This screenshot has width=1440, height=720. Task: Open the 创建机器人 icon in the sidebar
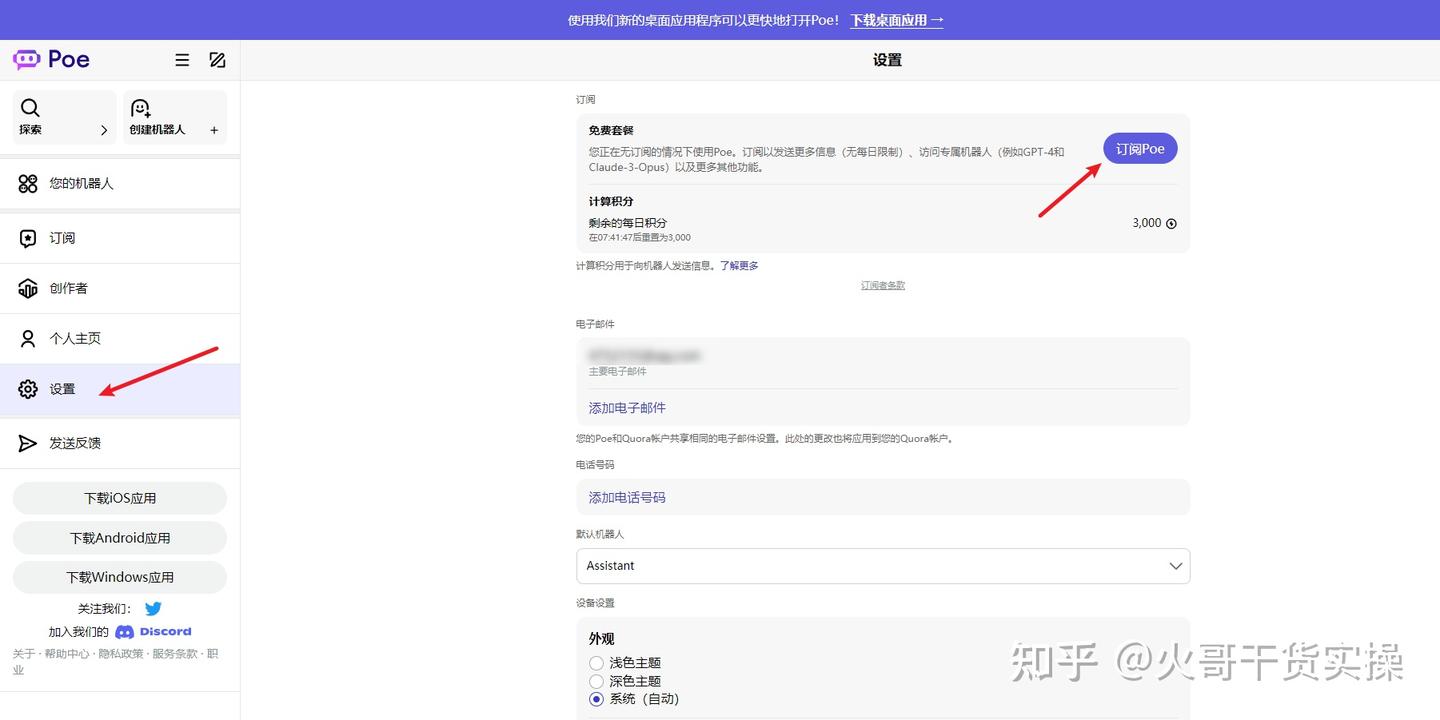point(141,107)
